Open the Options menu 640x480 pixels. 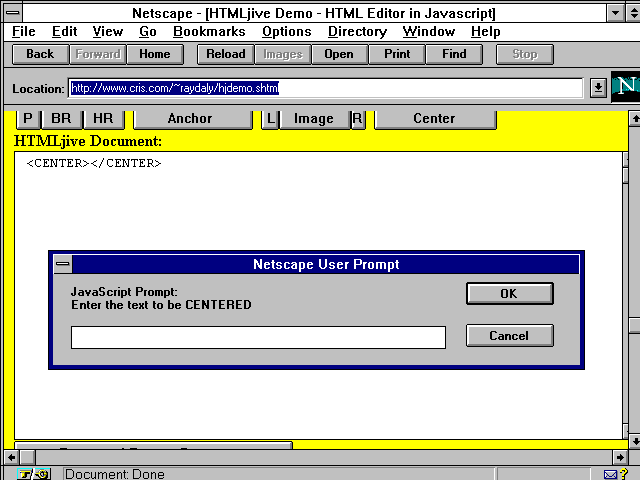(x=287, y=32)
